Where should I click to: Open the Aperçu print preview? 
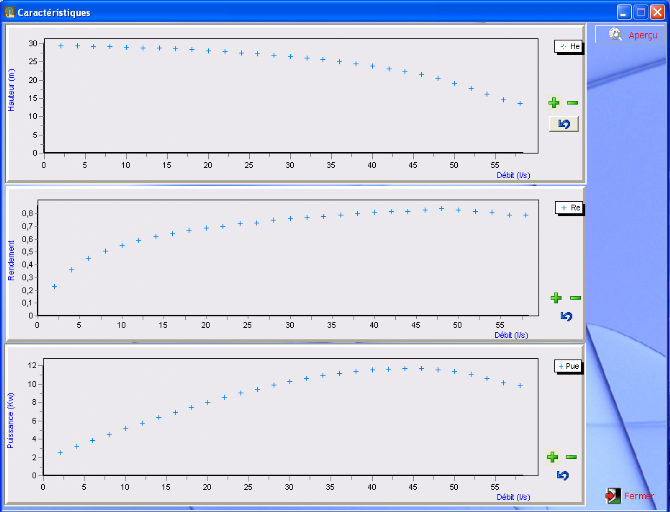[633, 34]
